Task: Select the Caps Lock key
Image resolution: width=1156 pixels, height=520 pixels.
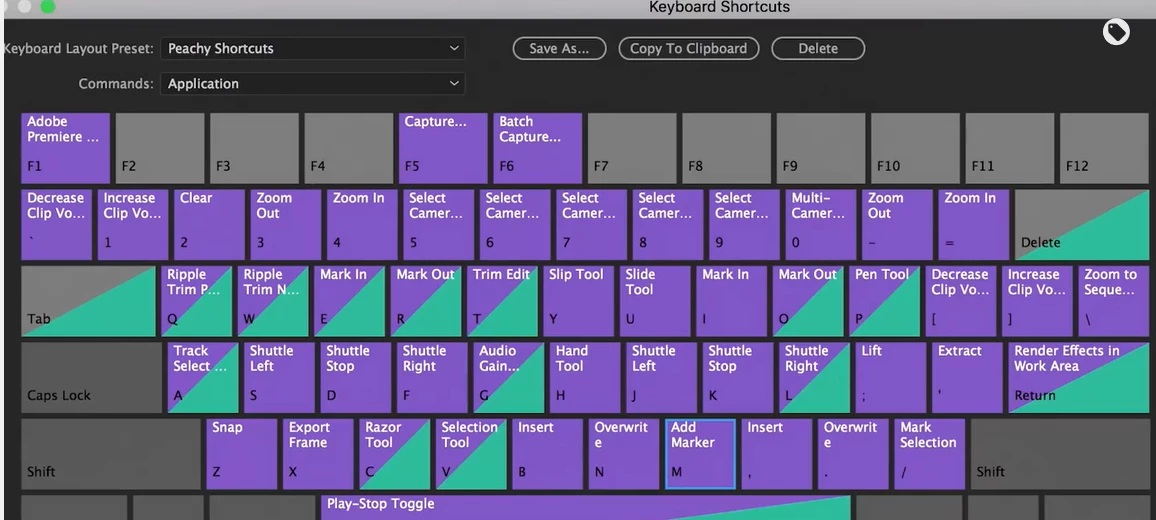Action: point(91,378)
